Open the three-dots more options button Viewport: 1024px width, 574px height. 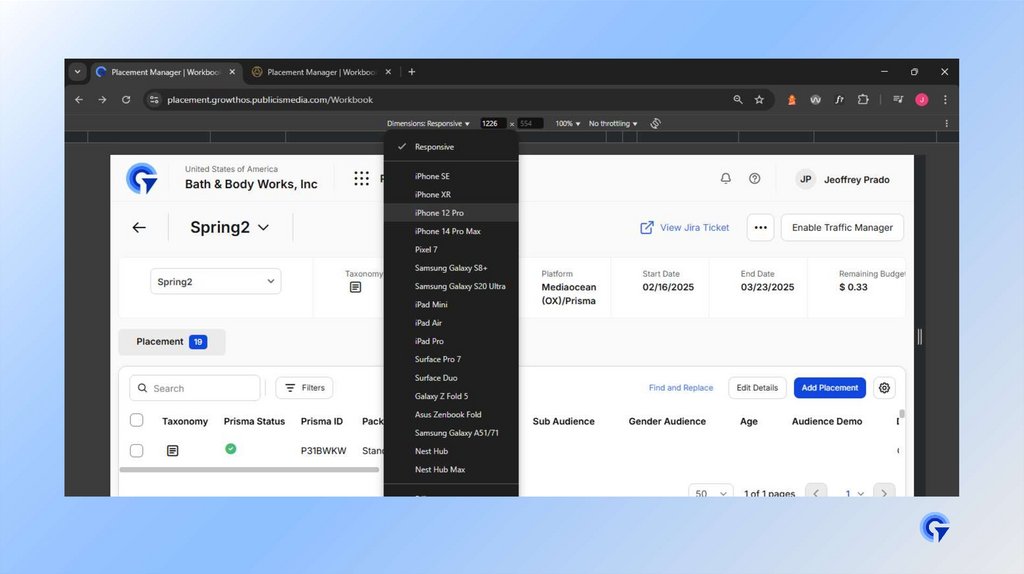[x=760, y=227]
